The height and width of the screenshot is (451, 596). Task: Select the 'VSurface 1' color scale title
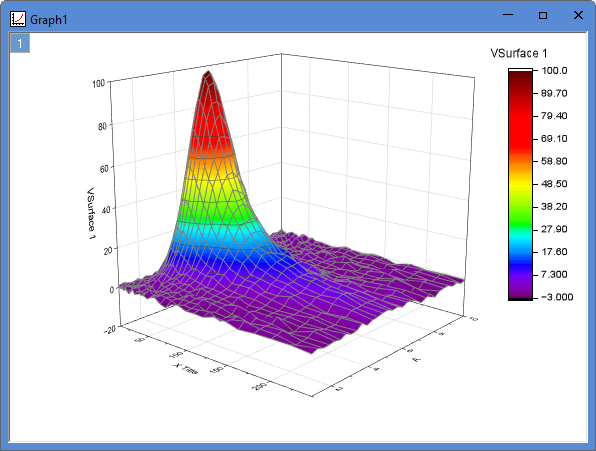tap(519, 53)
